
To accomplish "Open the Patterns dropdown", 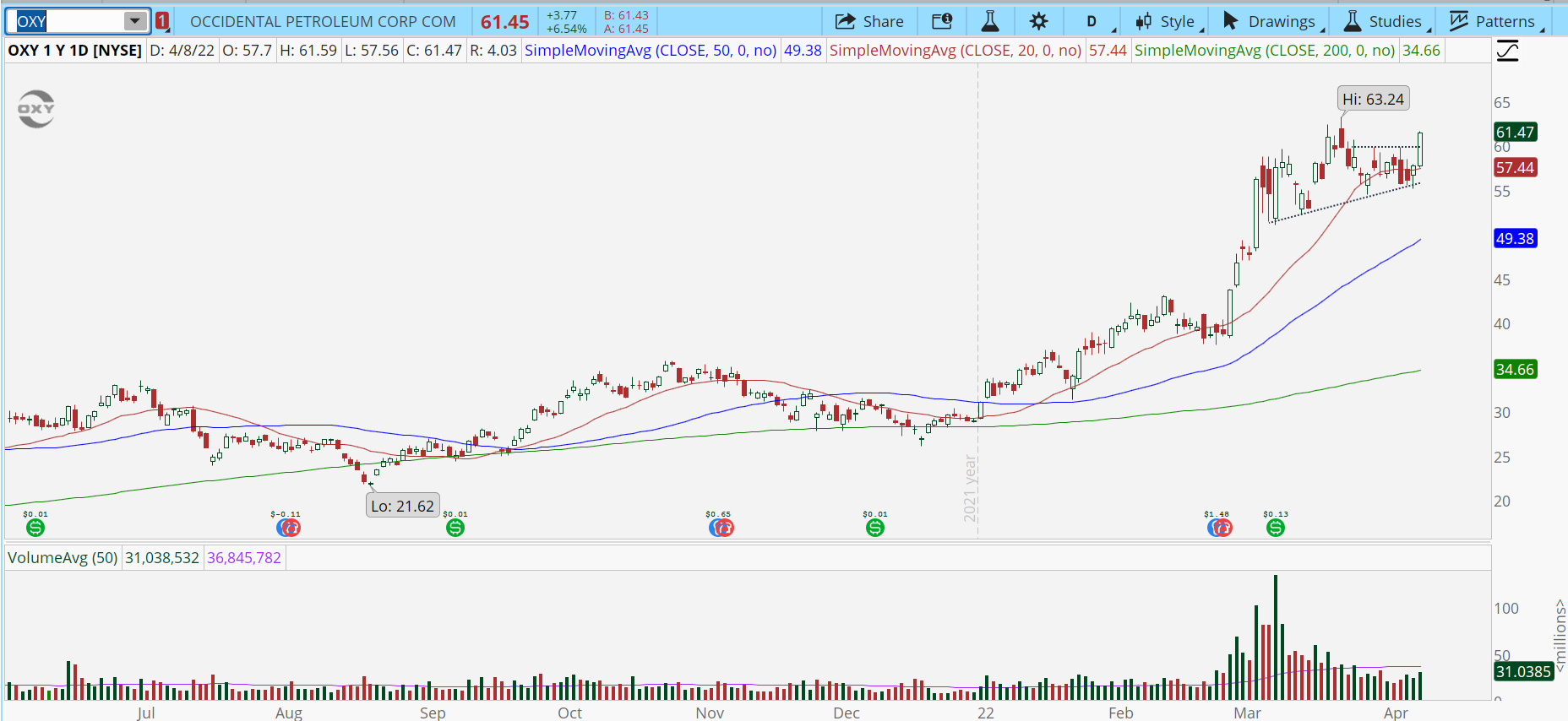I will point(1494,22).
